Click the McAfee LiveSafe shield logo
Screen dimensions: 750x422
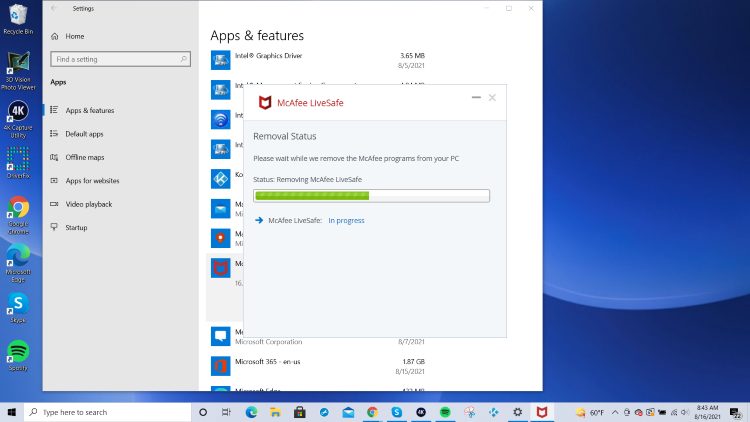(x=265, y=103)
